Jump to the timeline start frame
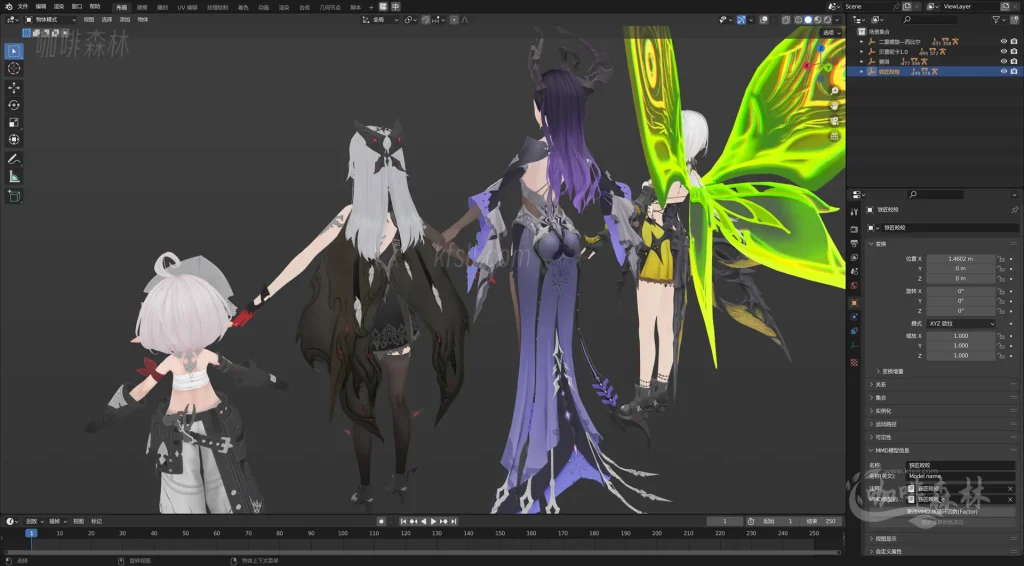 404,521
